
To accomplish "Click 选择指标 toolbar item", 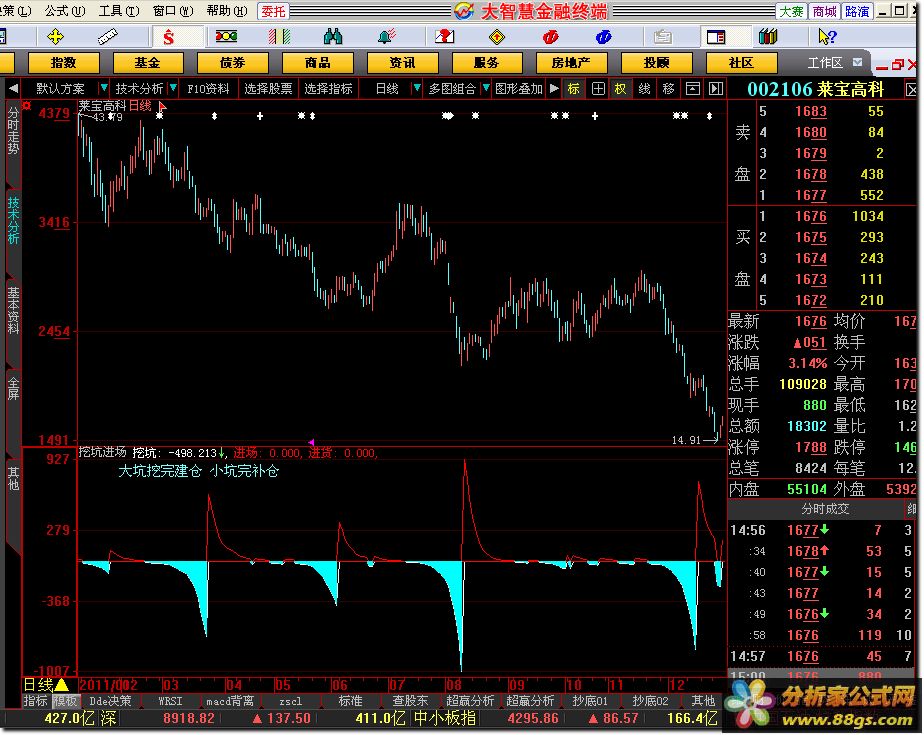I will [x=328, y=89].
